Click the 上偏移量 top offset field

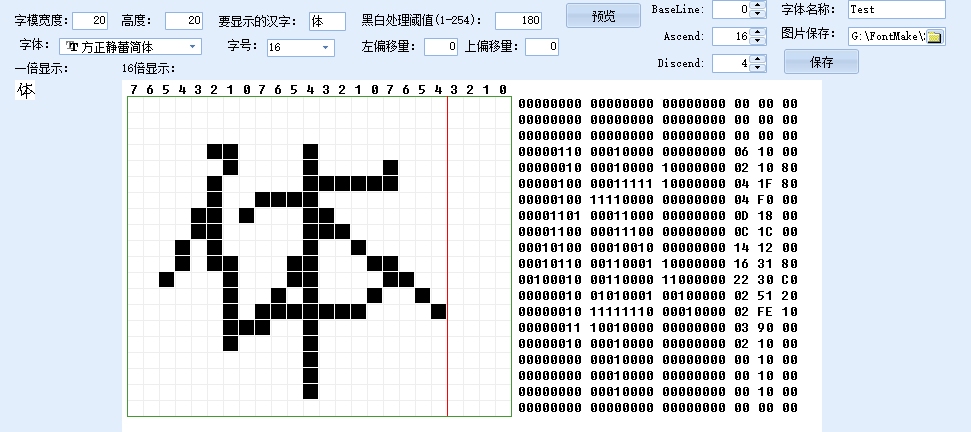(x=542, y=46)
